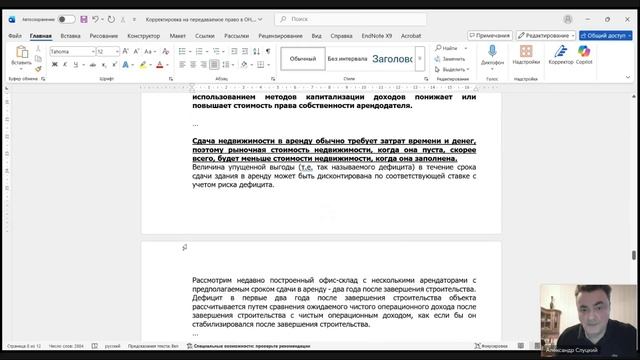The width and height of the screenshot is (640, 360).
Task: Click the Примечания button
Action: (x=490, y=36)
